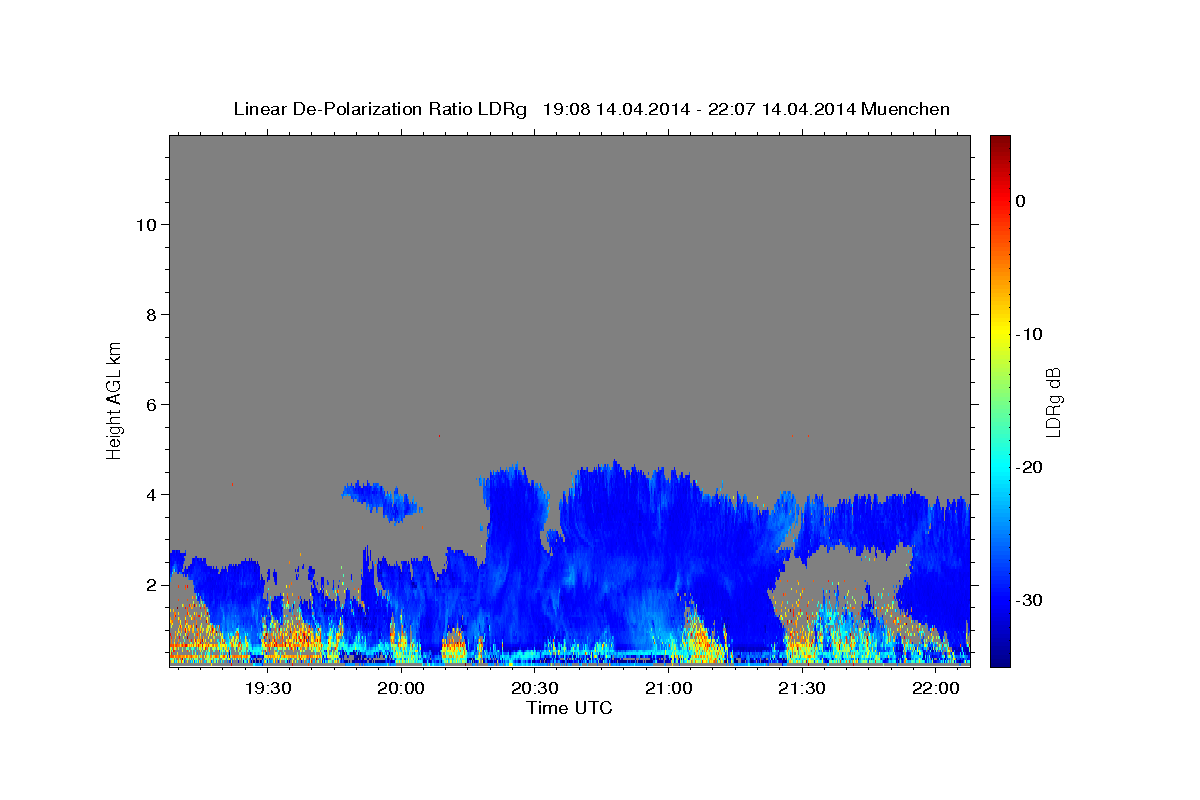1200x800 pixels.
Task: Click the height tick label 6
Action: [152, 405]
